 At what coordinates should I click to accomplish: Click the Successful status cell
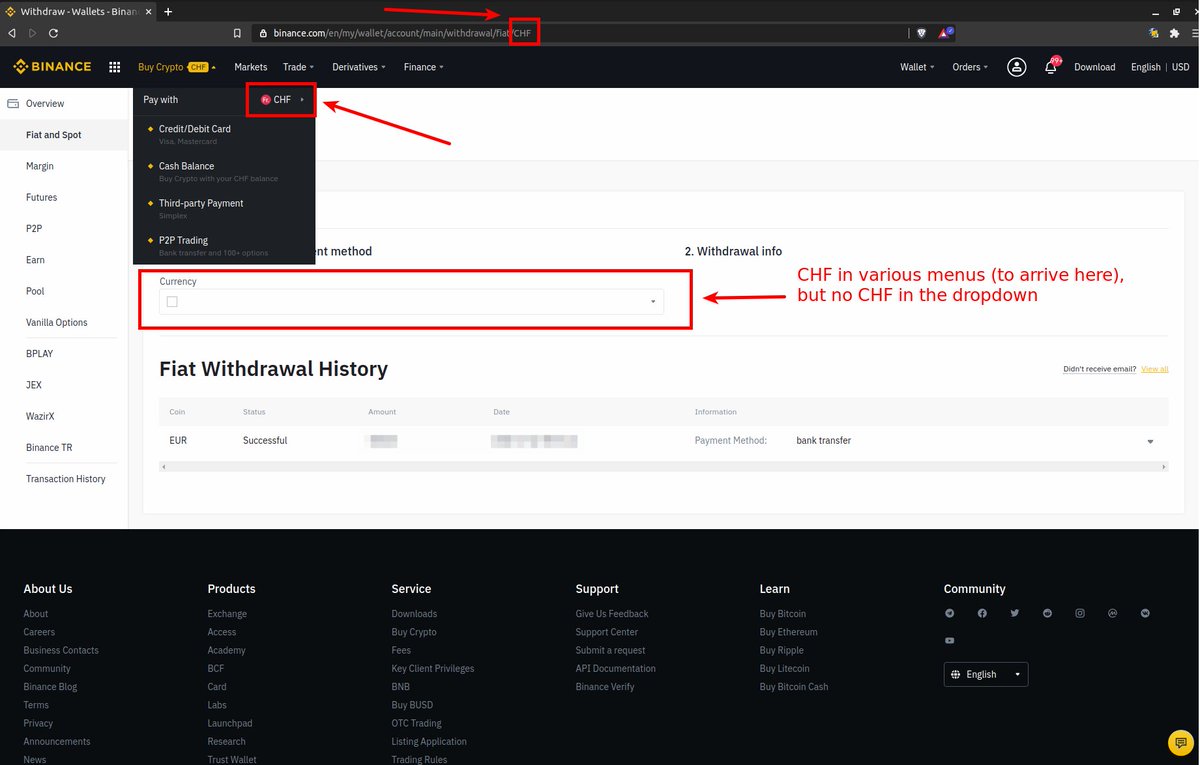[x=265, y=441]
